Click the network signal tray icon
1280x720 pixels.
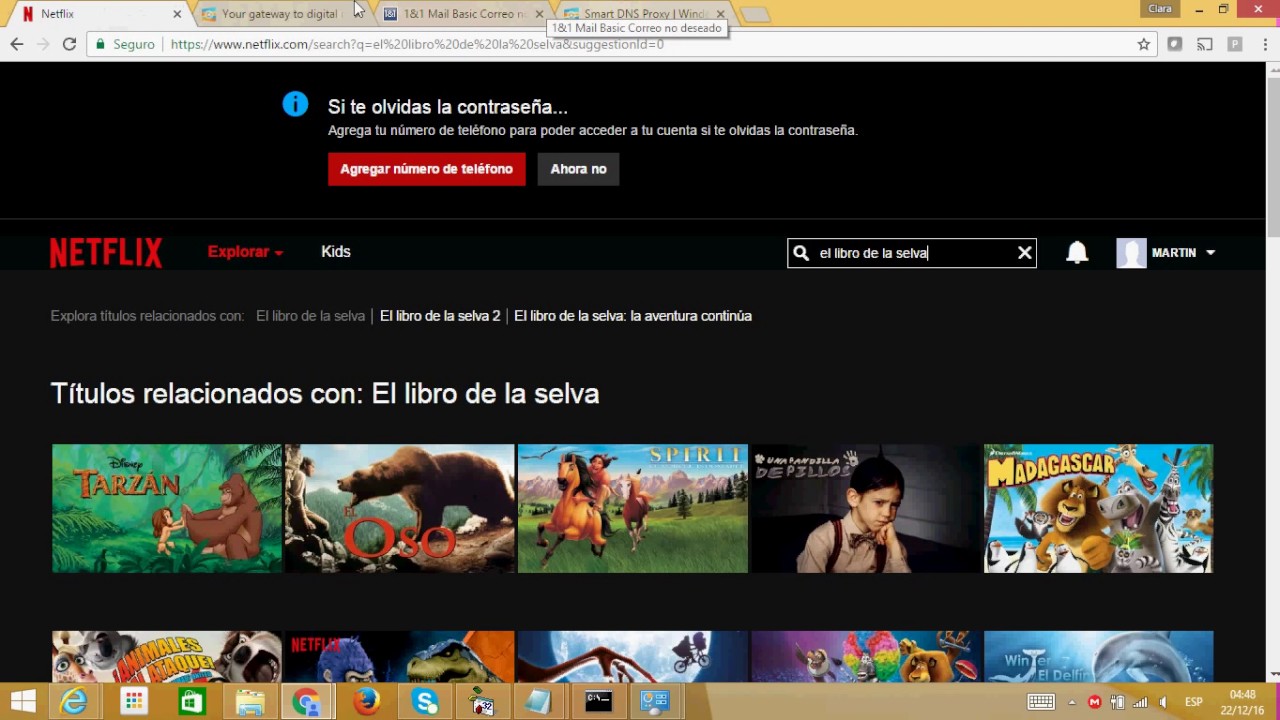tap(1141, 702)
